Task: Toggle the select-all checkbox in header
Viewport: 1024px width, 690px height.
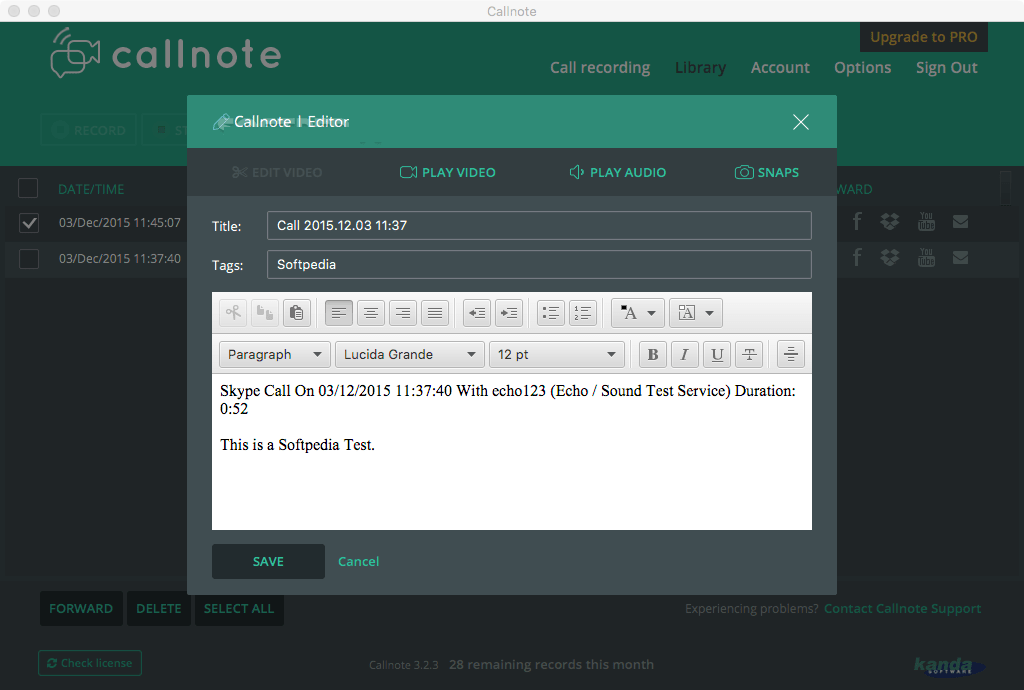Action: [28, 188]
